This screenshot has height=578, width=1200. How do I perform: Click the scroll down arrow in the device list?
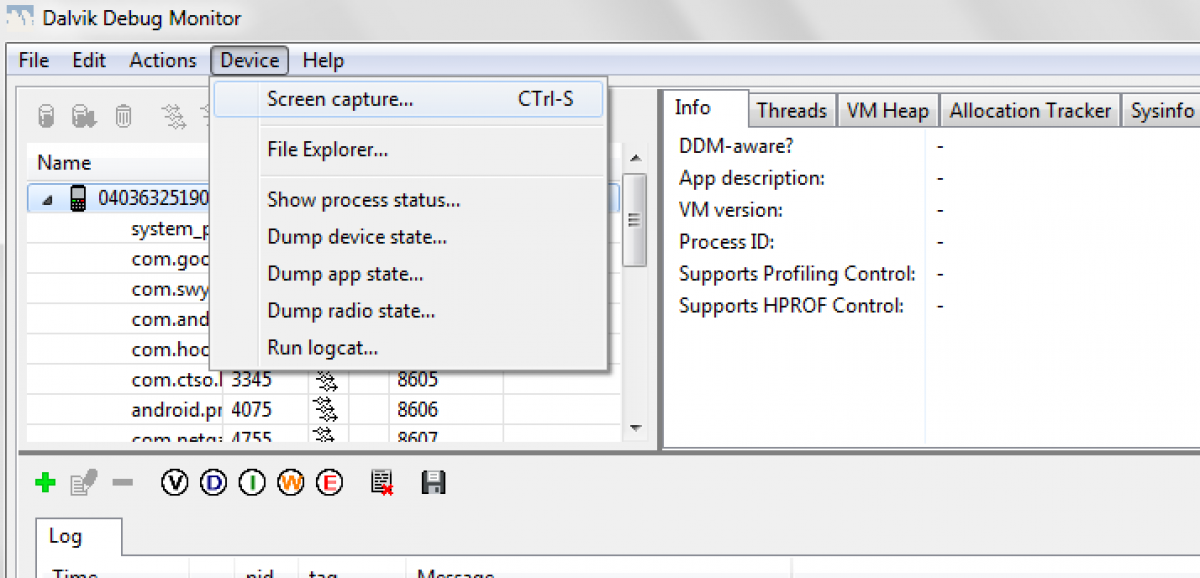click(x=633, y=428)
